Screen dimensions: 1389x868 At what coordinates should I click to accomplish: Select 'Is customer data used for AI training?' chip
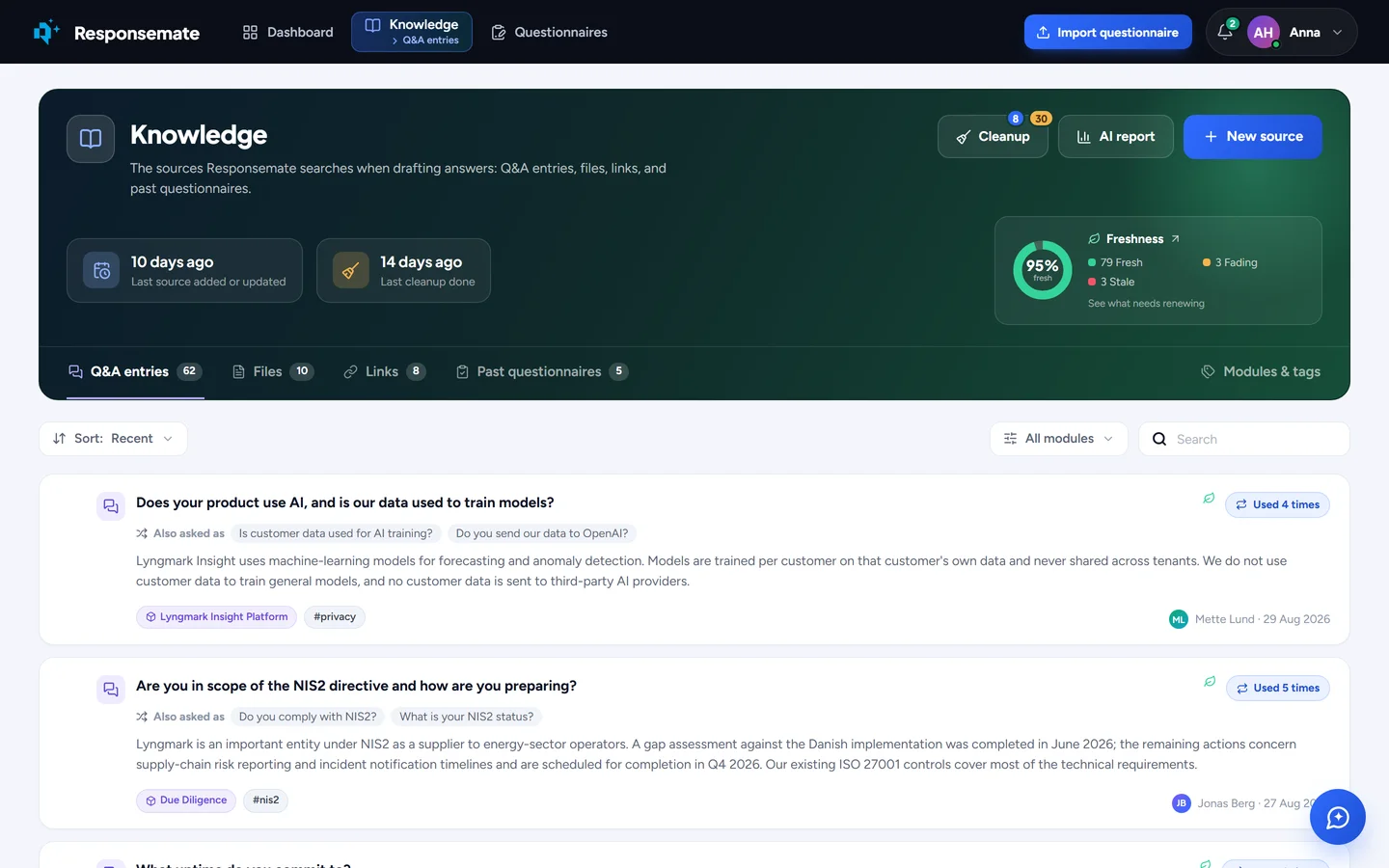(336, 533)
